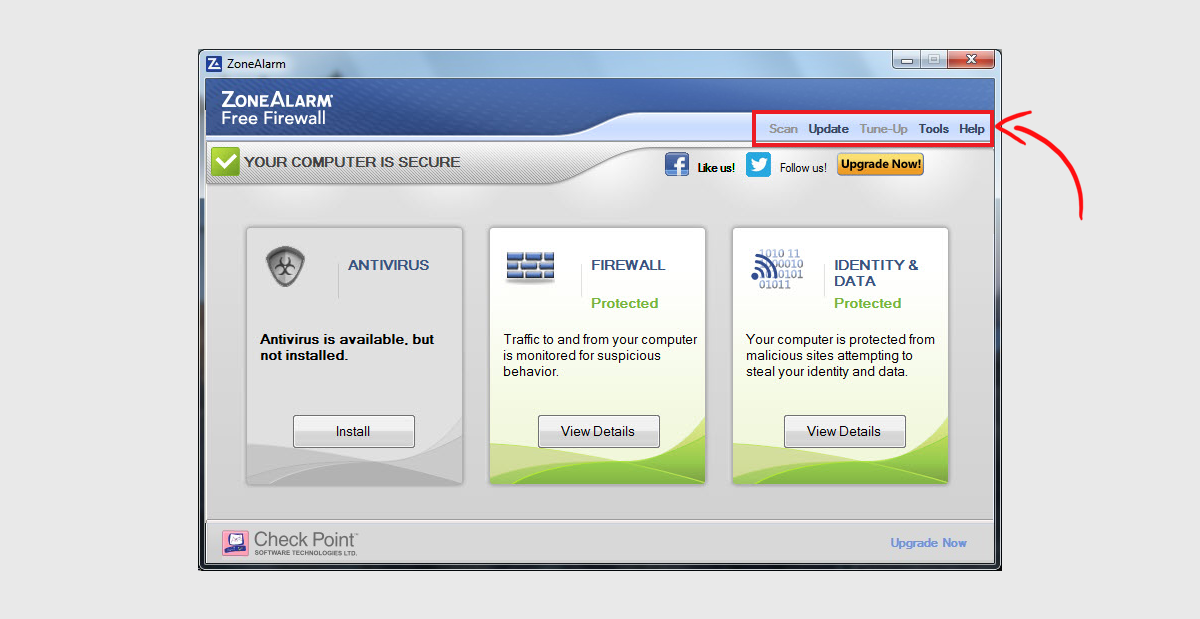Click the ZoneAlarm Free Firewall logo
The width and height of the screenshot is (1200, 619).
277,109
